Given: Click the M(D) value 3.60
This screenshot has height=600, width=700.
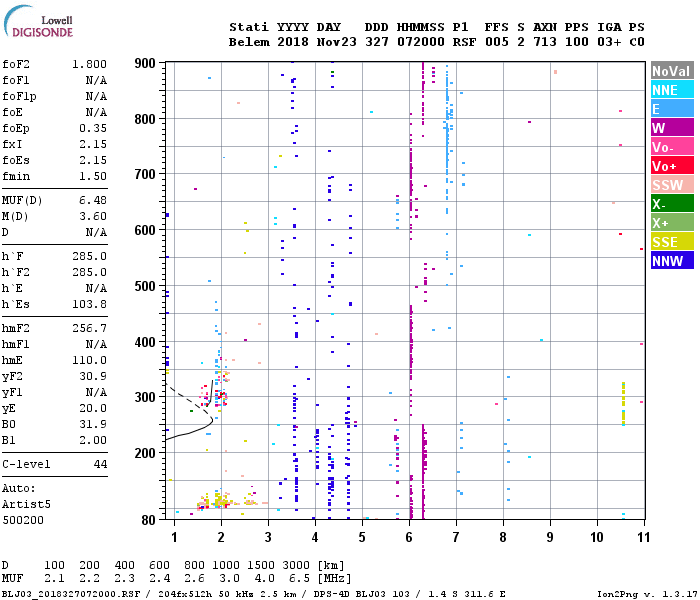Looking at the screenshot, I should [x=93, y=216].
